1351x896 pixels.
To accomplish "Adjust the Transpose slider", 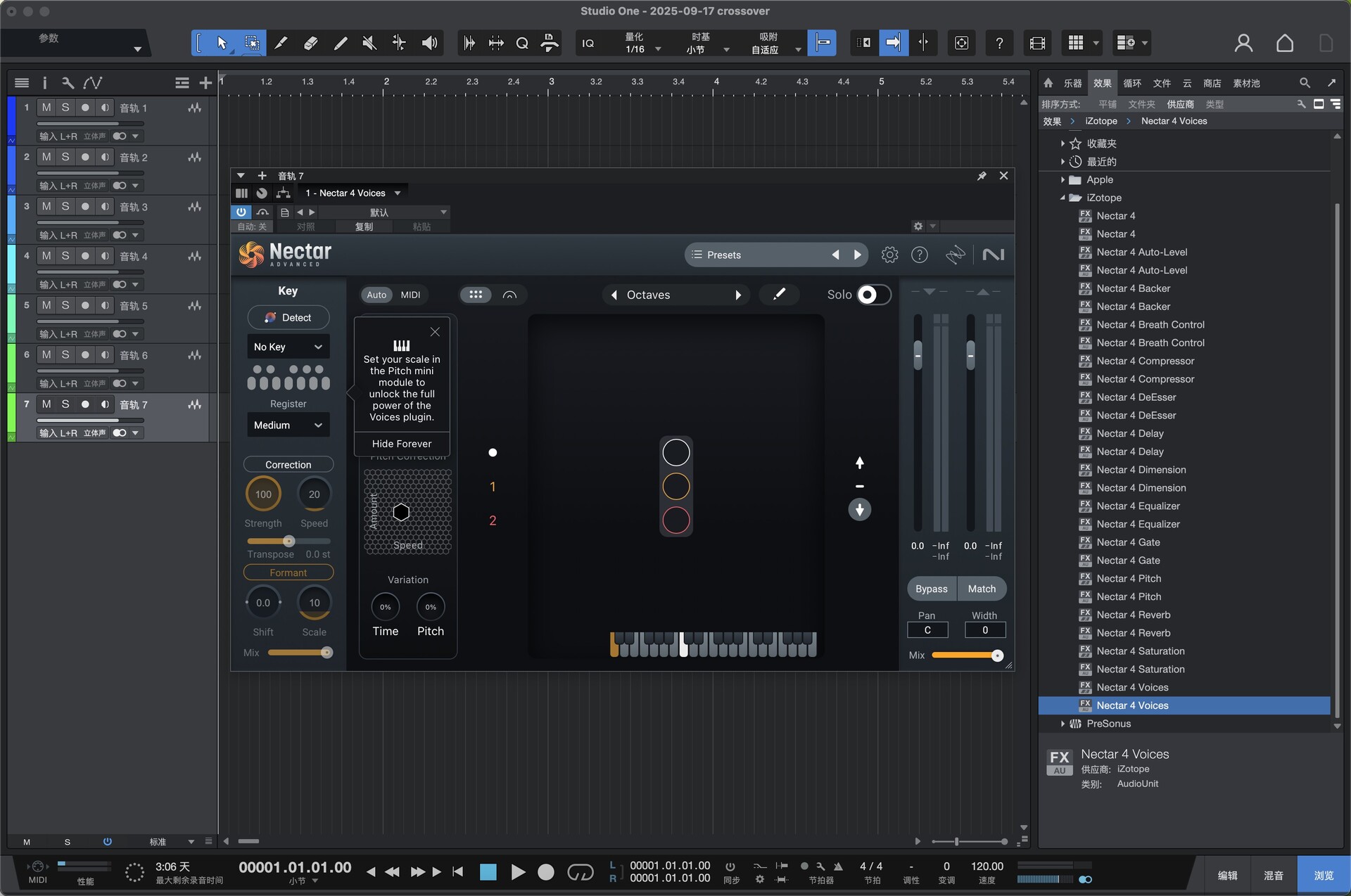I will pyautogui.click(x=288, y=541).
